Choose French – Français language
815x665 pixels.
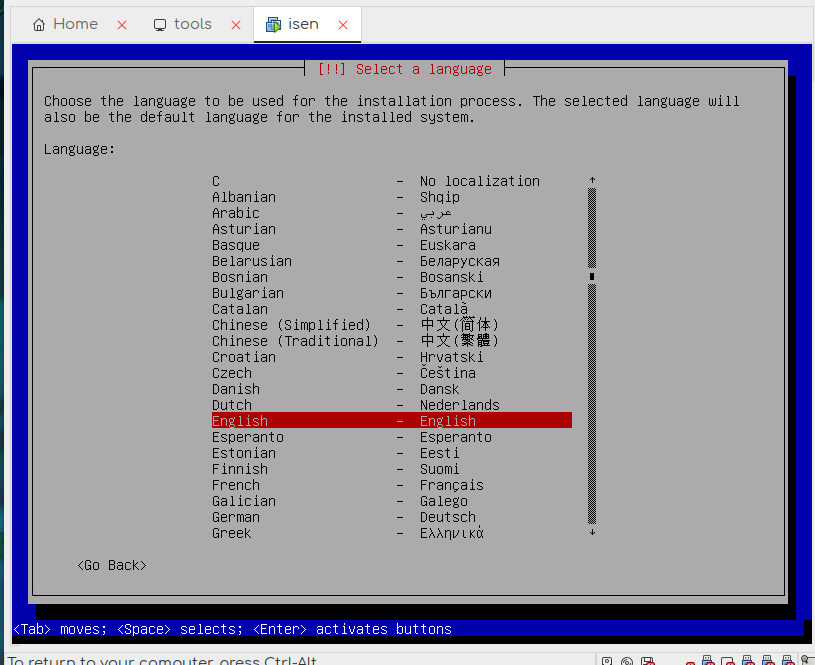point(391,485)
